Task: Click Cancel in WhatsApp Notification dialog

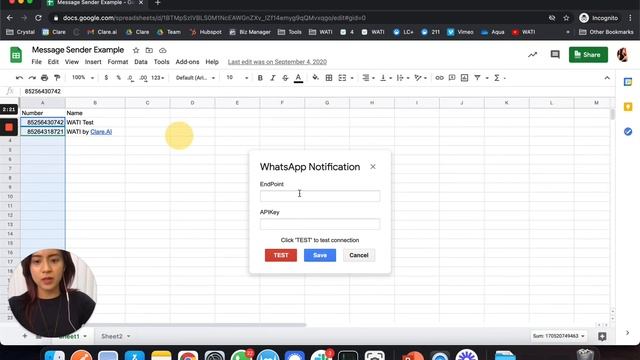Action: pos(359,255)
